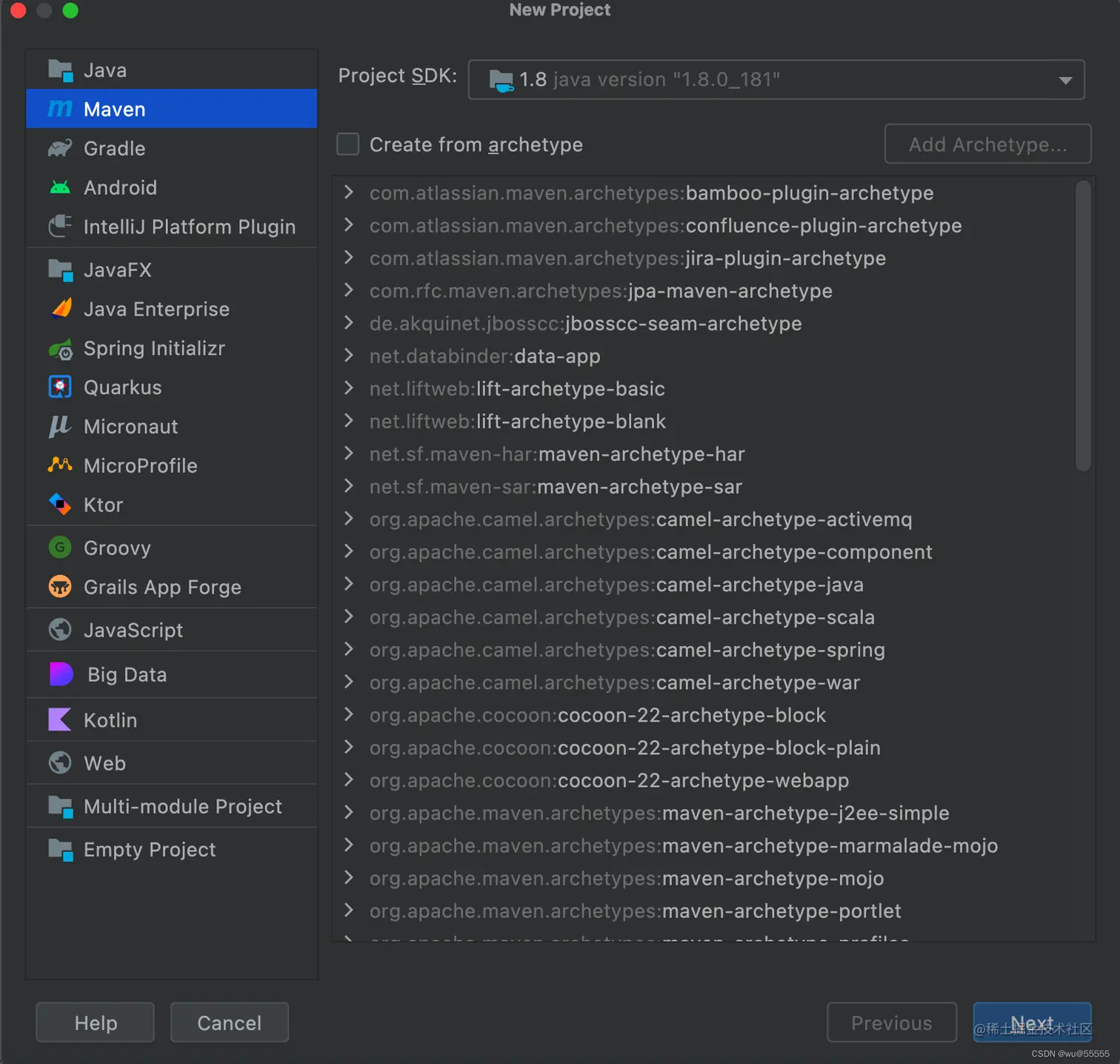
Task: Click the Micronaut mu icon
Action: [x=59, y=426]
